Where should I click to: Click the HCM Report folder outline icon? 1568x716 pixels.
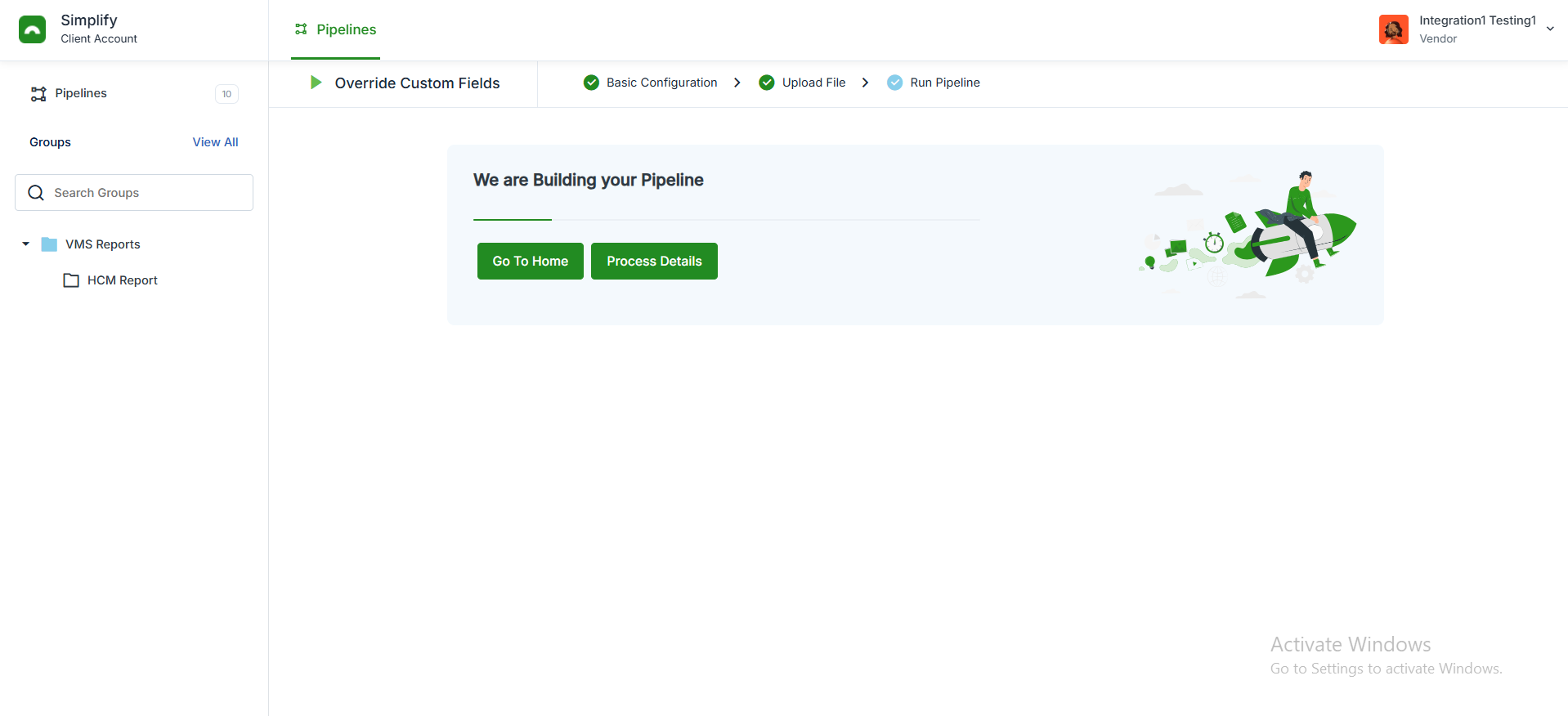pyautogui.click(x=71, y=280)
